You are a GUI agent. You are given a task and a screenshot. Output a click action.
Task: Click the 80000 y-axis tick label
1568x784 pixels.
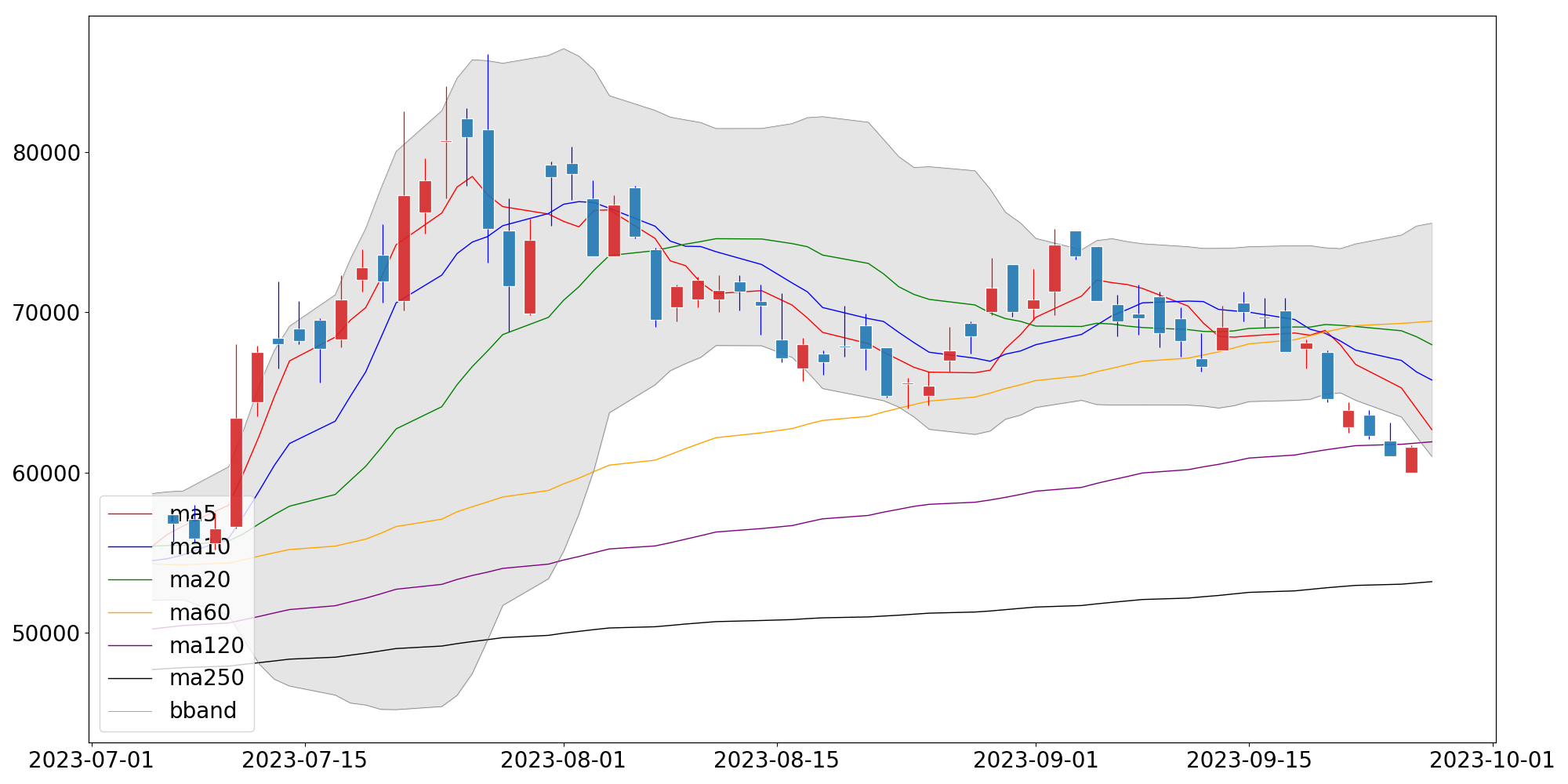point(47,153)
